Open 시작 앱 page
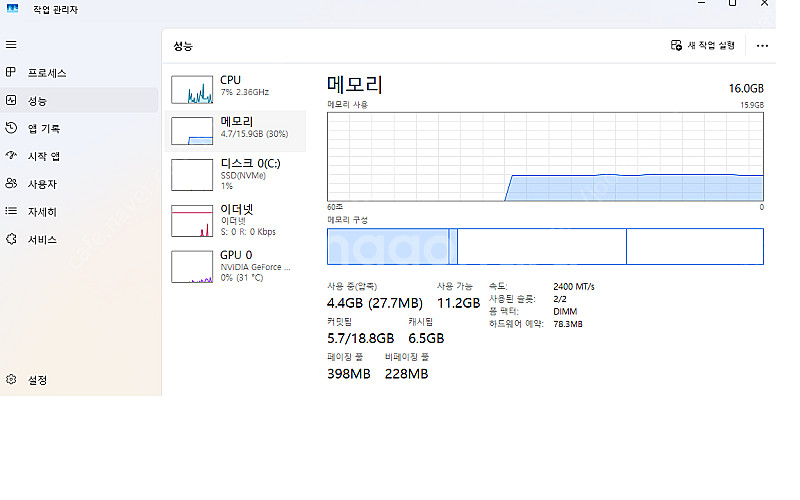 (44, 156)
